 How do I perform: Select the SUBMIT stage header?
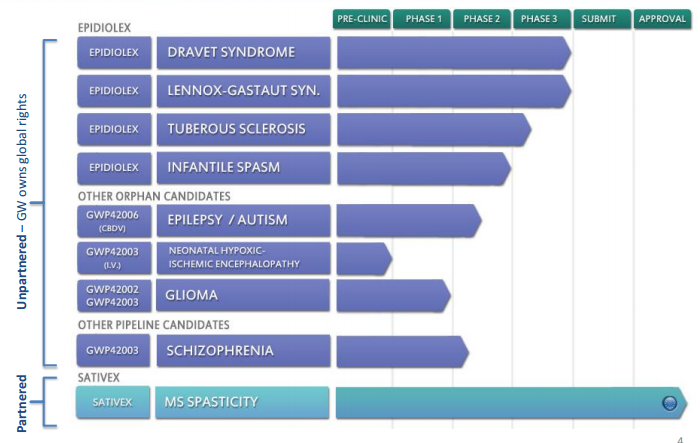pos(602,19)
